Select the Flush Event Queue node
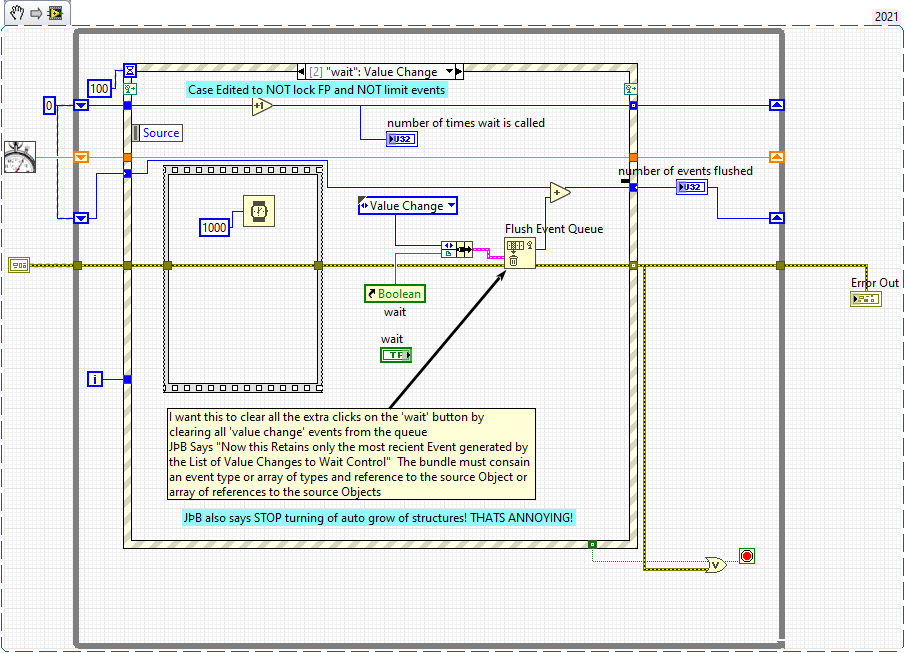Viewport: 905px width, 653px height. click(x=519, y=253)
